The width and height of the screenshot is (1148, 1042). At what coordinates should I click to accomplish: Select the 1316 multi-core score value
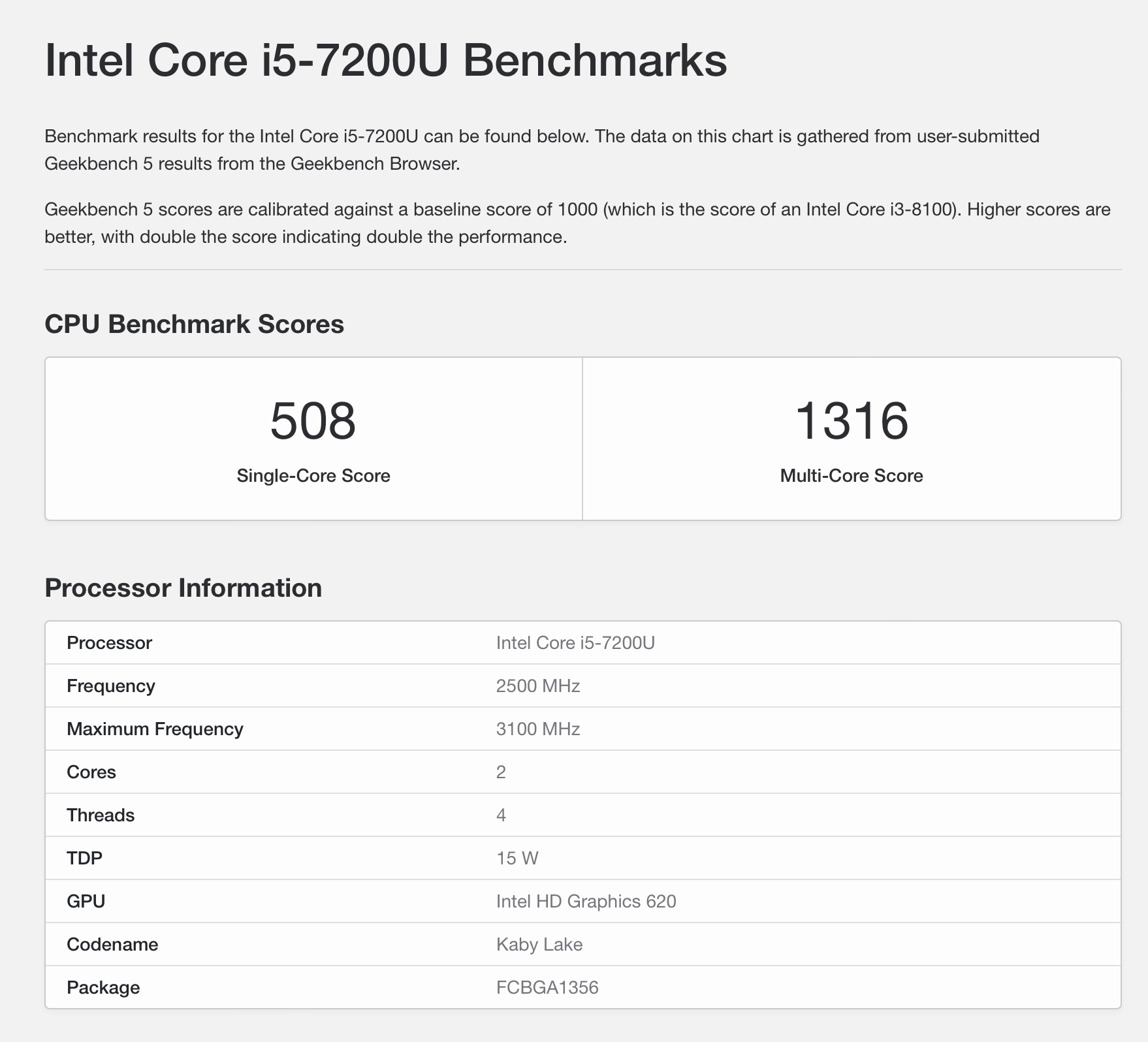pyautogui.click(x=852, y=421)
